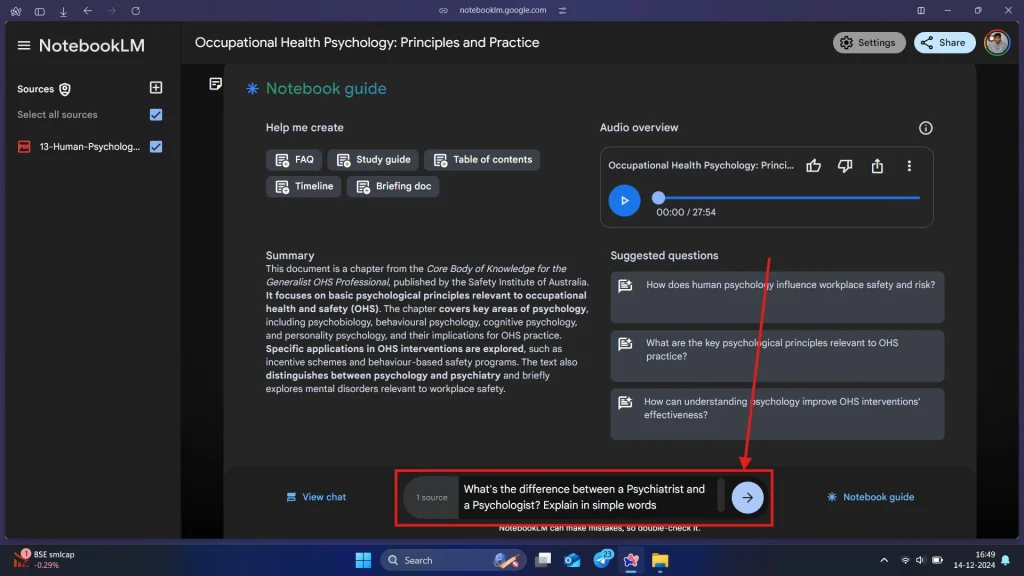Screen dimensions: 1024x576
Task: Open Telegram from the taskbar
Action: [602, 559]
